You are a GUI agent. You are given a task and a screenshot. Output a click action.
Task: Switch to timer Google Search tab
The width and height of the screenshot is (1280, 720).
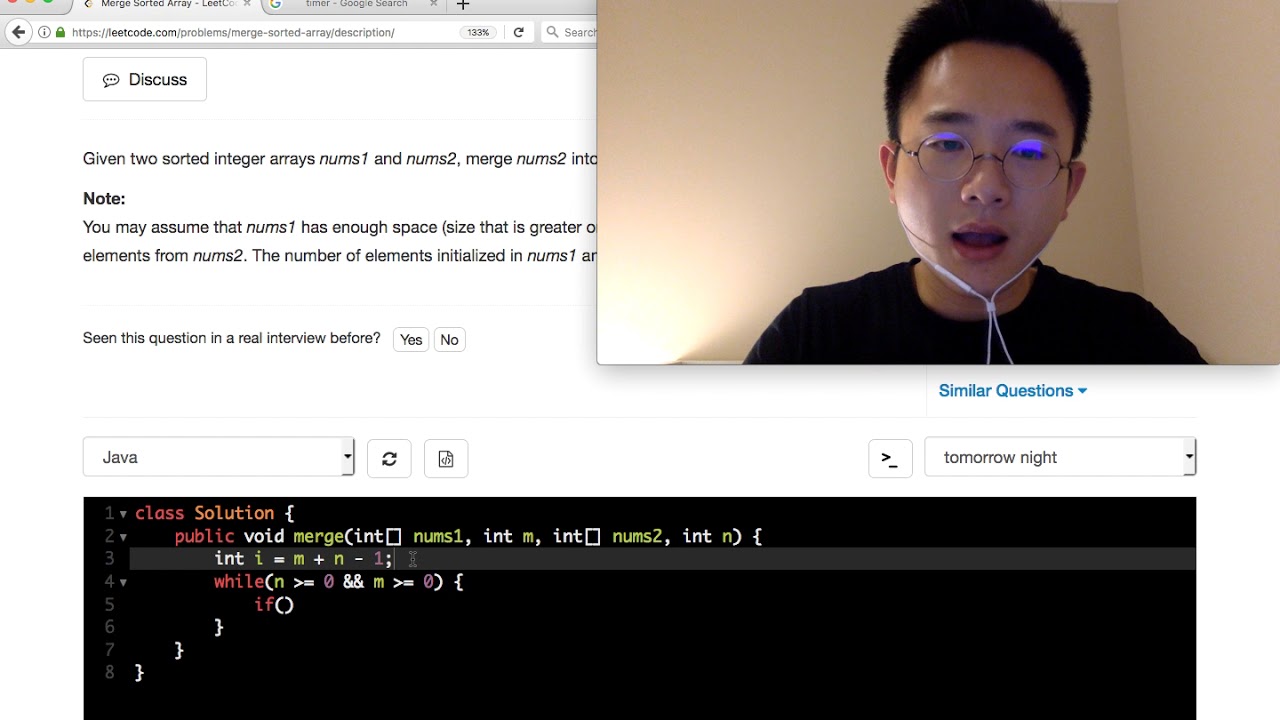(x=355, y=5)
